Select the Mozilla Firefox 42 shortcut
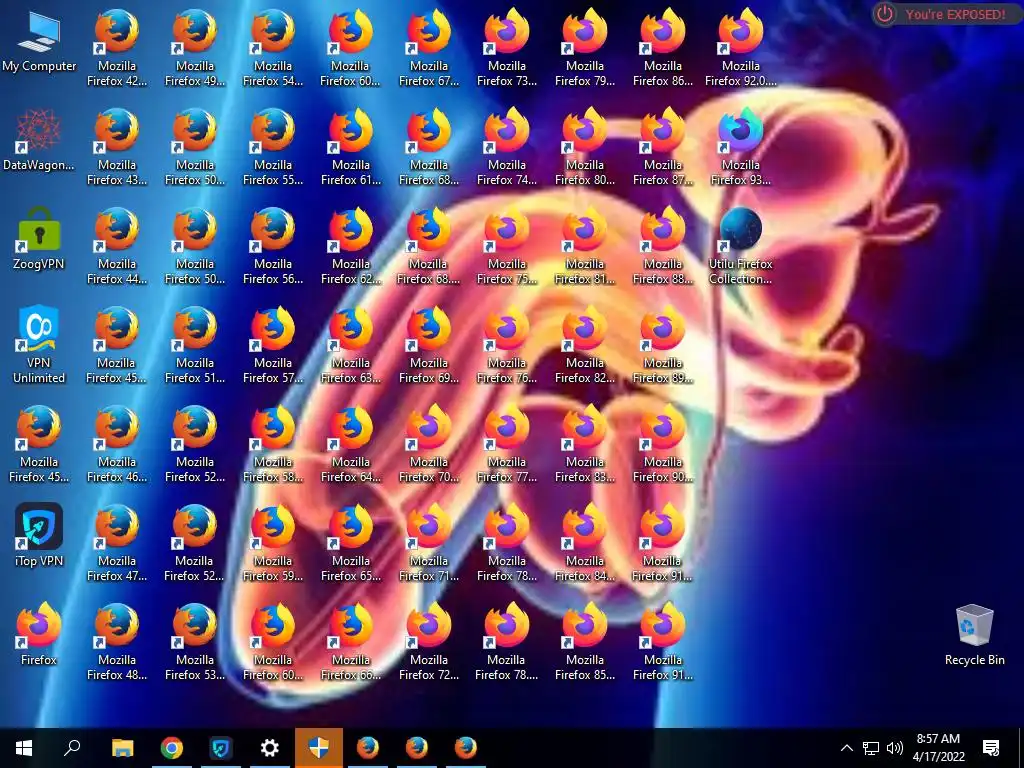1024x768 pixels. pyautogui.click(x=117, y=48)
